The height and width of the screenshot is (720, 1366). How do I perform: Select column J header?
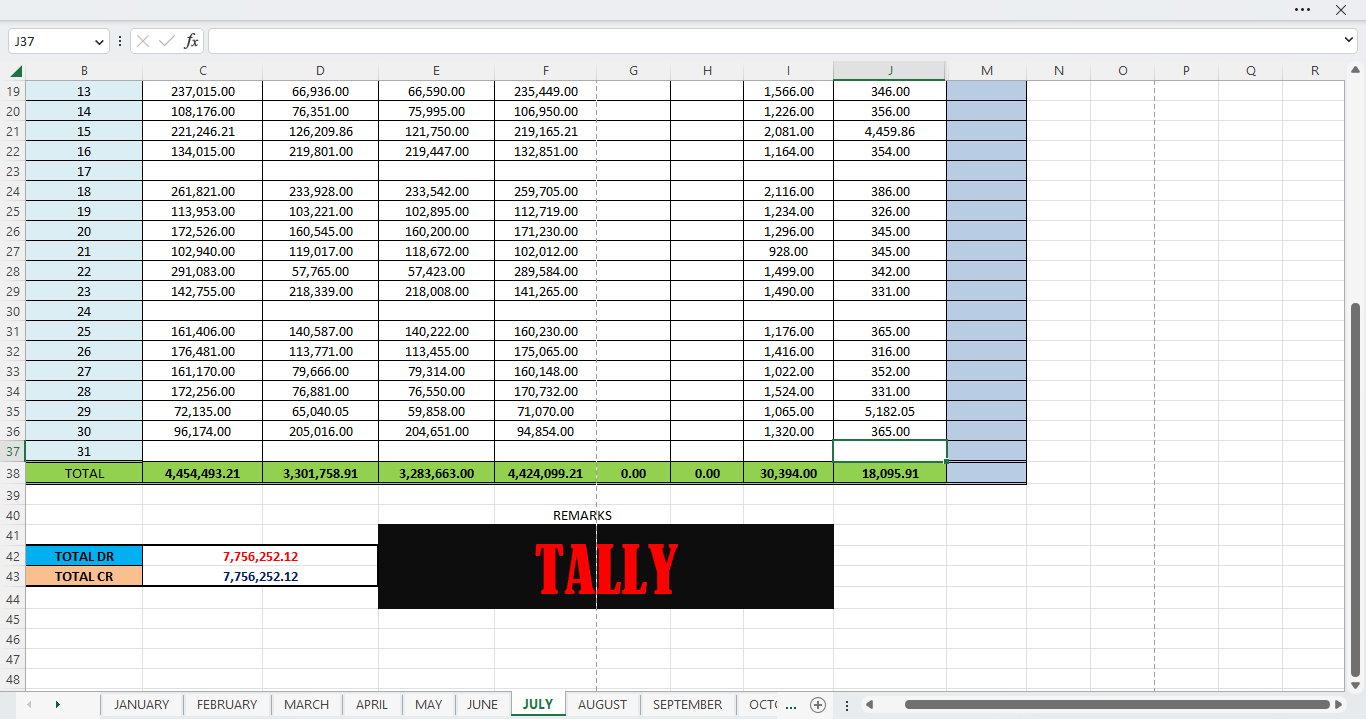pos(890,71)
